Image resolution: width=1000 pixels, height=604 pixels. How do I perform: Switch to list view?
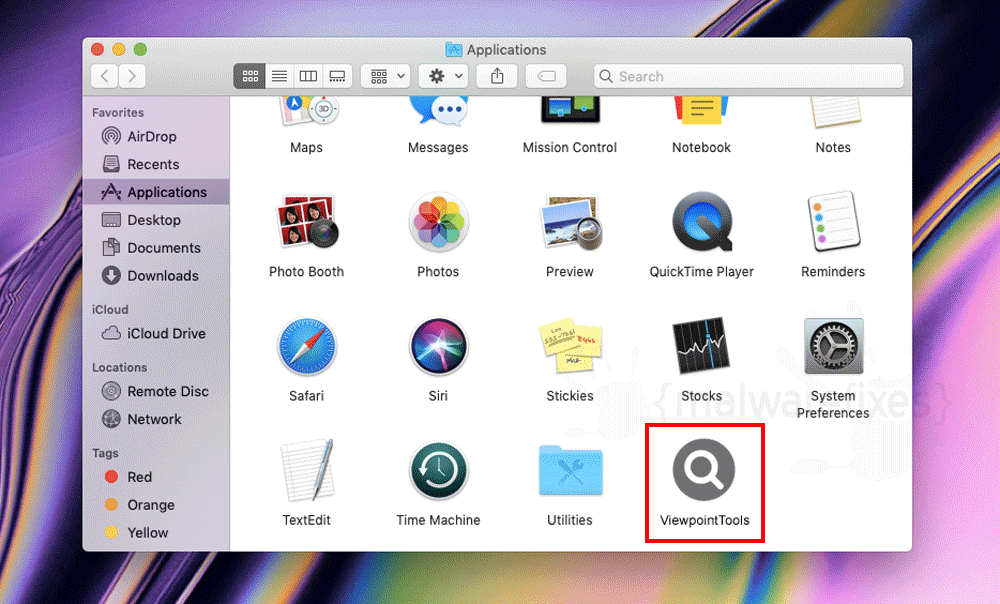[x=279, y=77]
